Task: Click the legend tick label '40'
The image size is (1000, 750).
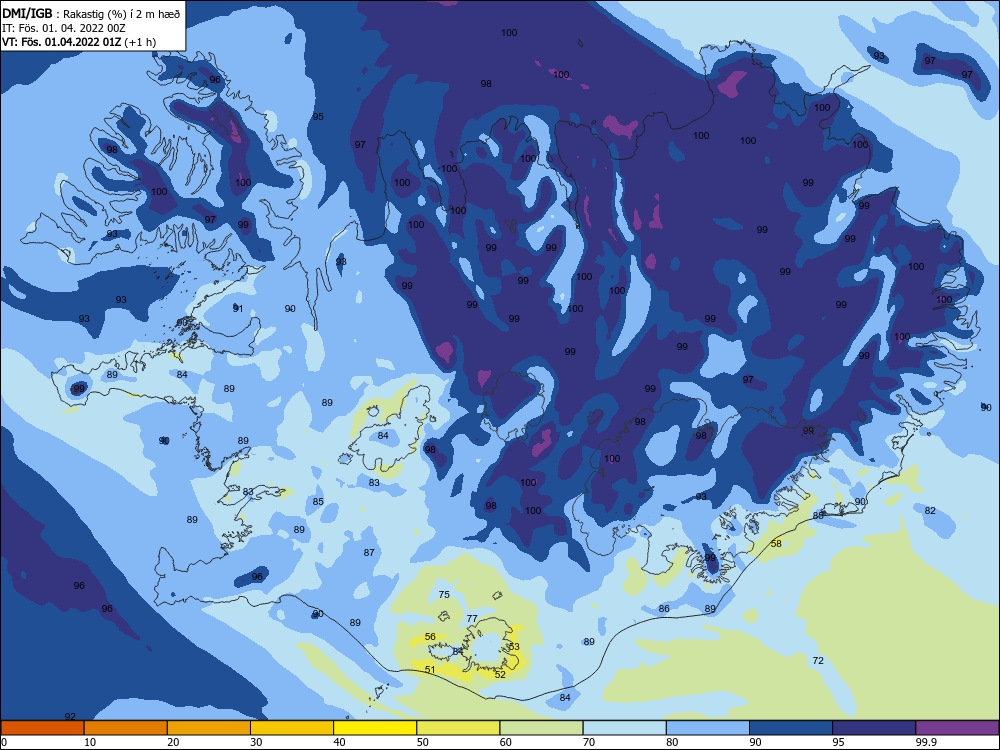Action: [x=340, y=742]
